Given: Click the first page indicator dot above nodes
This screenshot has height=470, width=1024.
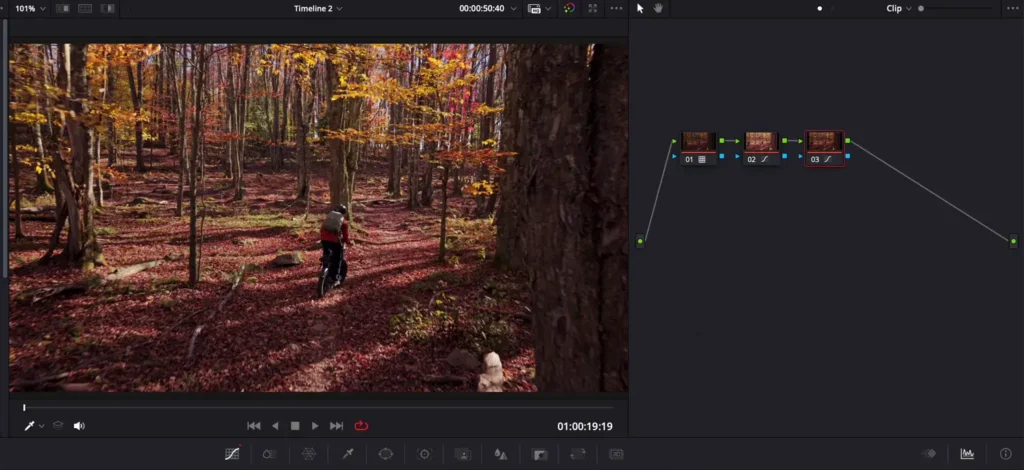Looking at the screenshot, I should 820,8.
